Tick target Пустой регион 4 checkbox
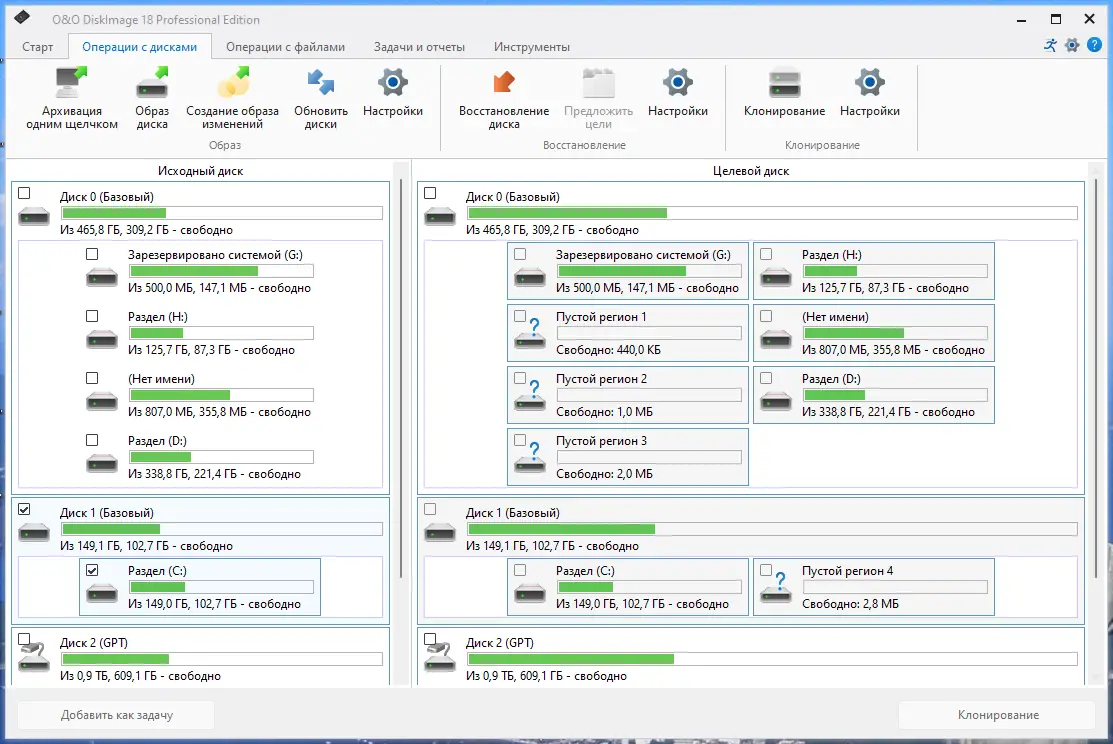 point(766,570)
